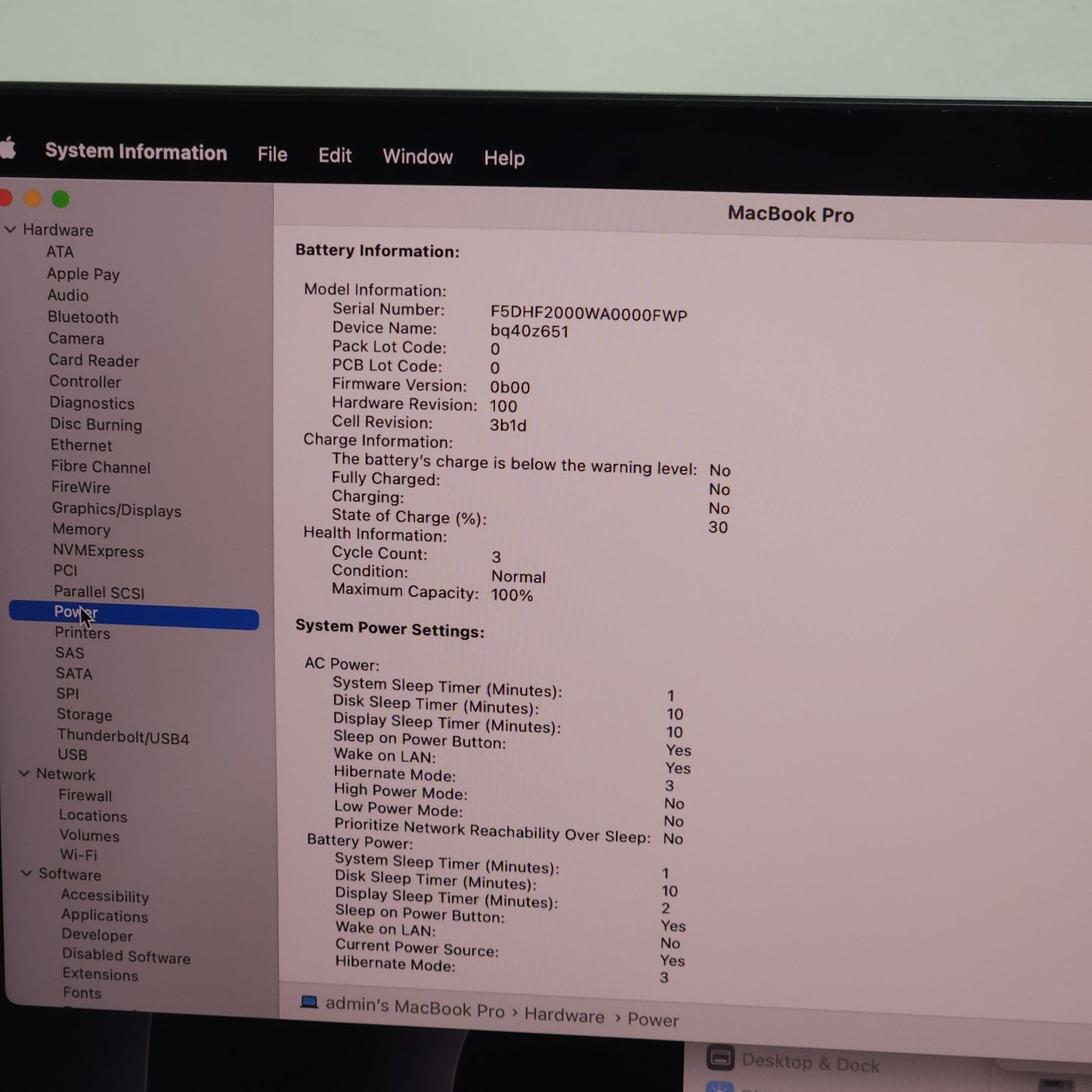Select Applications under Software
1092x1092 pixels.
(104, 915)
